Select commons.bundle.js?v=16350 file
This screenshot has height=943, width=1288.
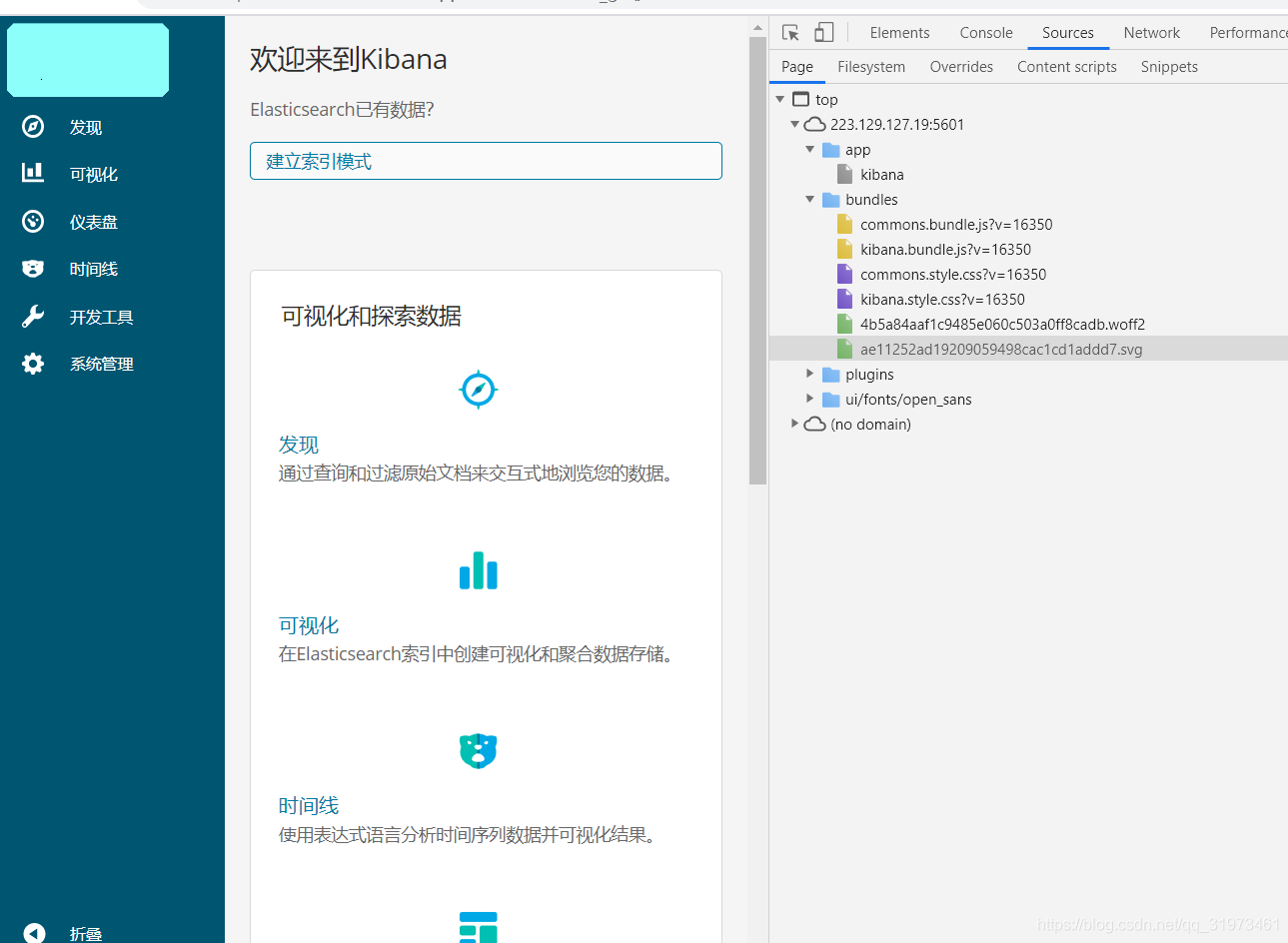(956, 224)
